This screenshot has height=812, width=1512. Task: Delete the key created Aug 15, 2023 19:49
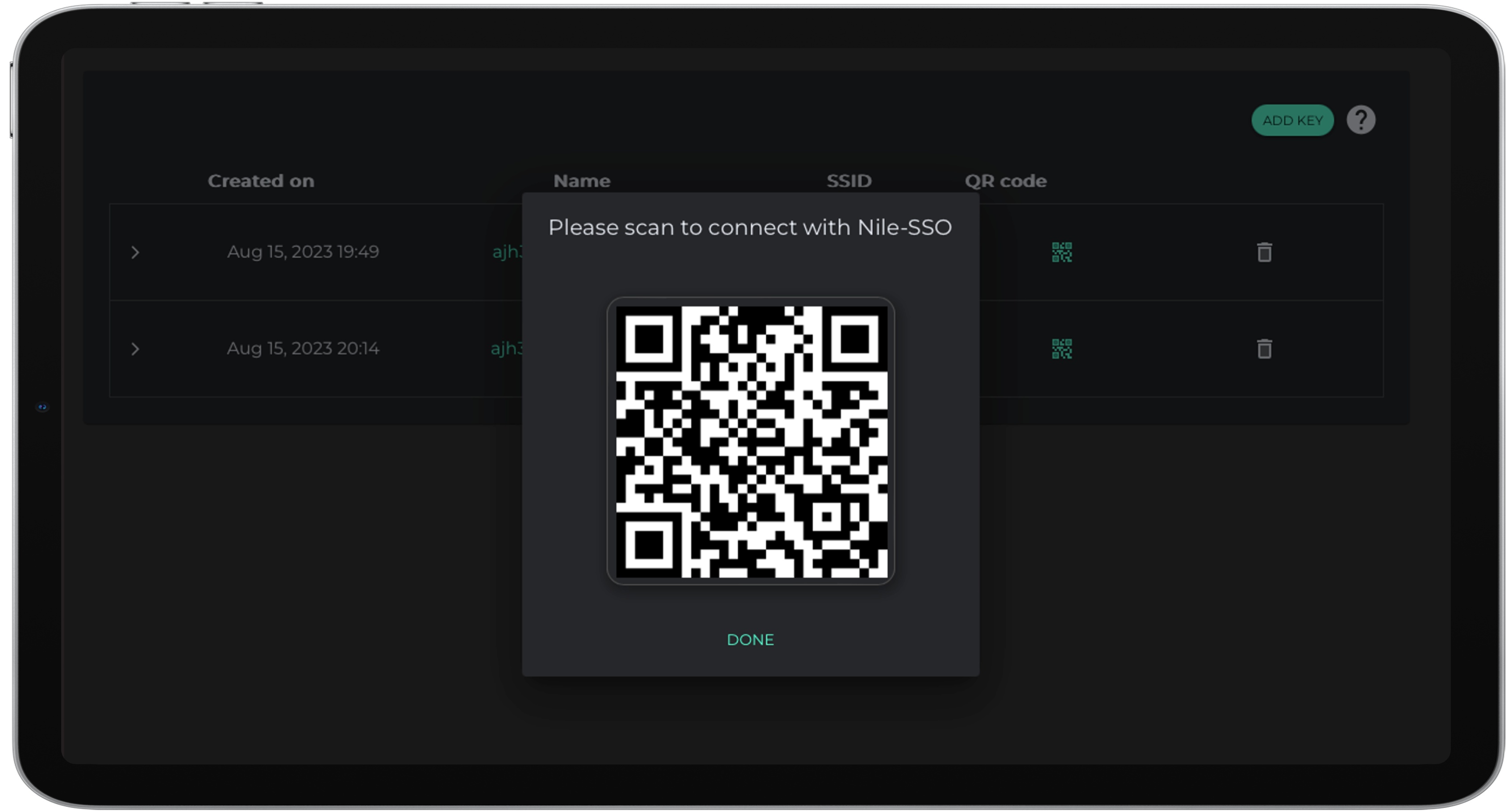point(1264,253)
